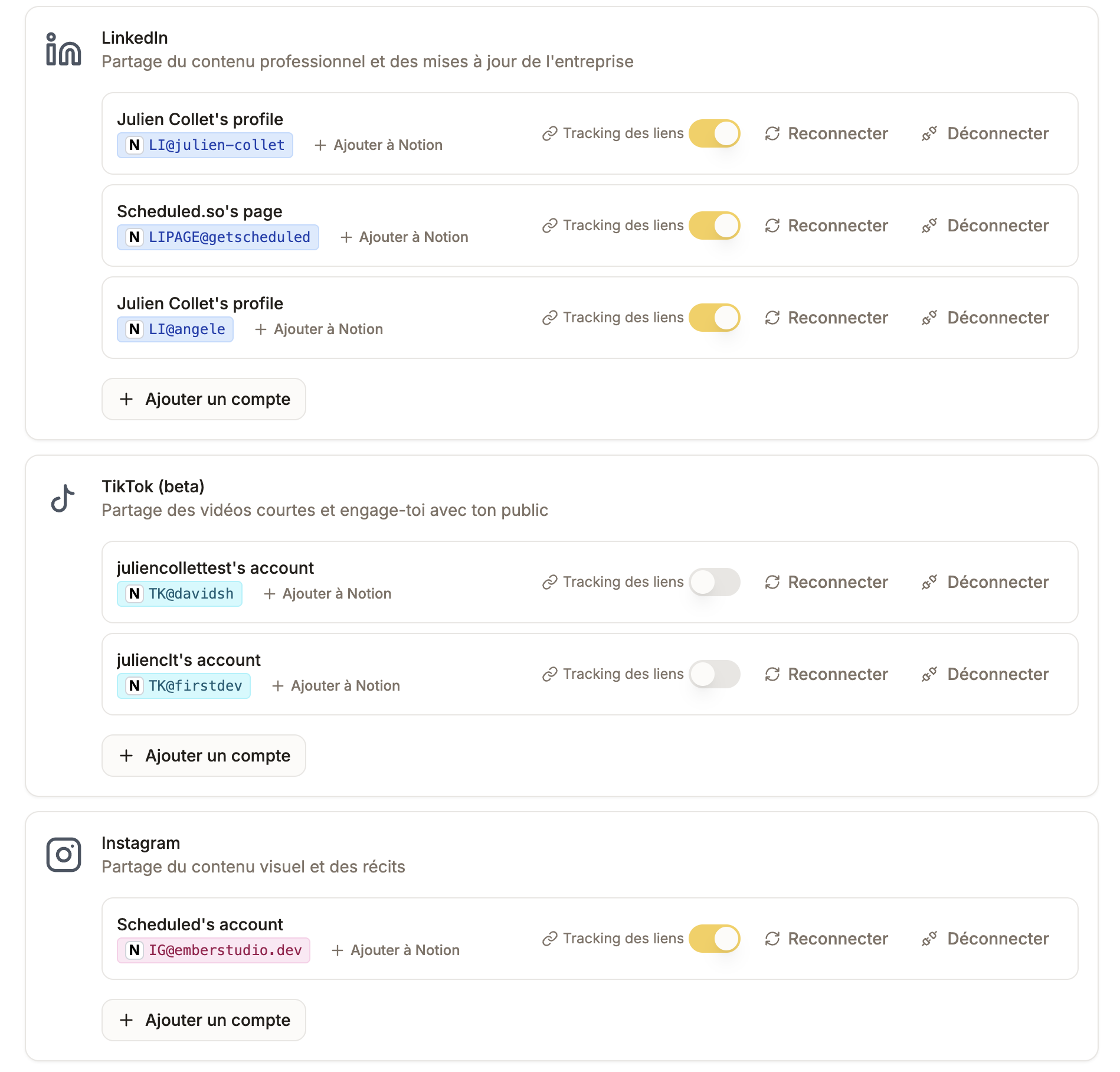Click the Notion icon in TK@firstdev tag
Screen dimensions: 1120x1072
click(x=135, y=686)
